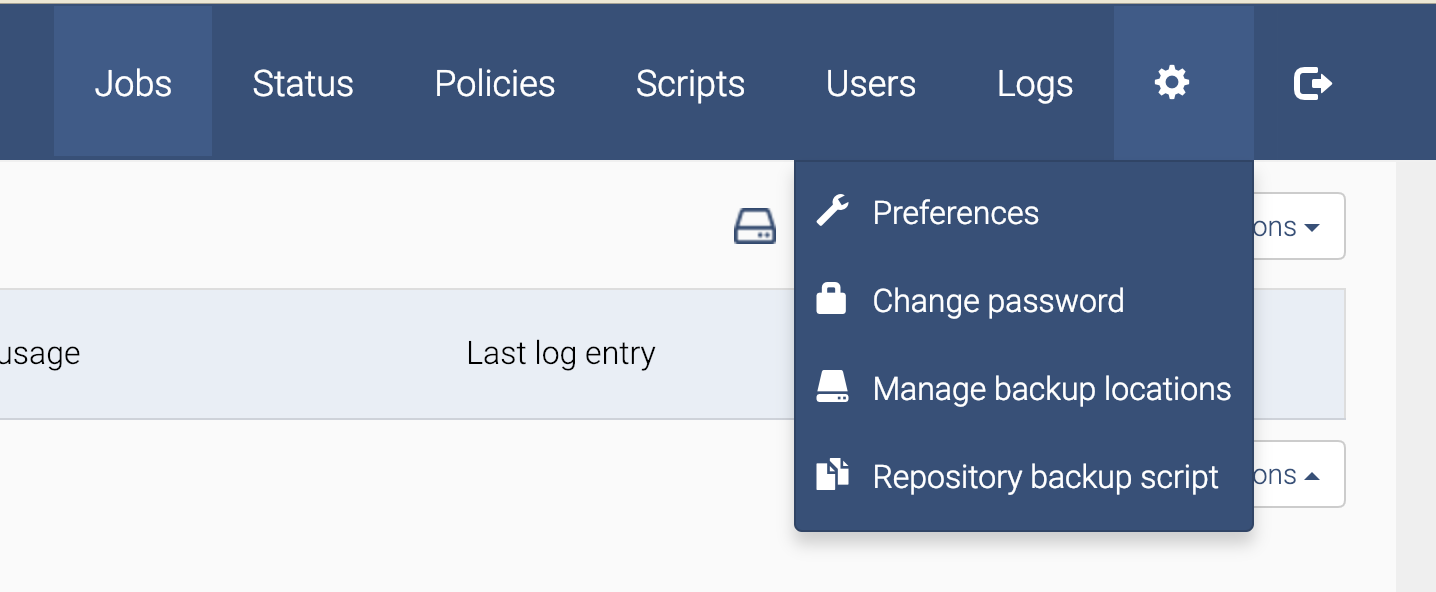1436x592 pixels.
Task: Switch to the Policies tab
Action: tap(495, 83)
